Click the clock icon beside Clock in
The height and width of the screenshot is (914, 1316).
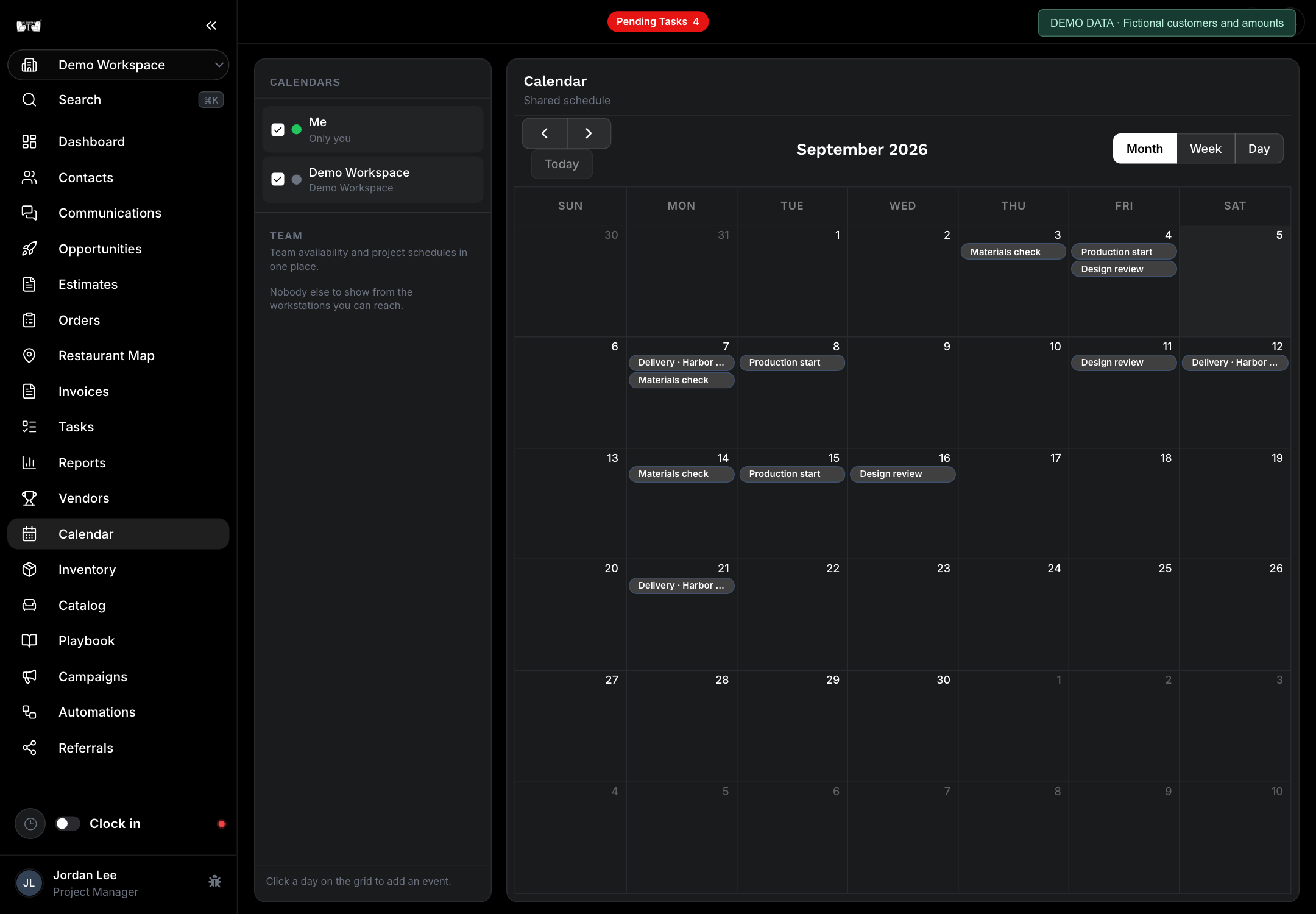pyautogui.click(x=30, y=824)
